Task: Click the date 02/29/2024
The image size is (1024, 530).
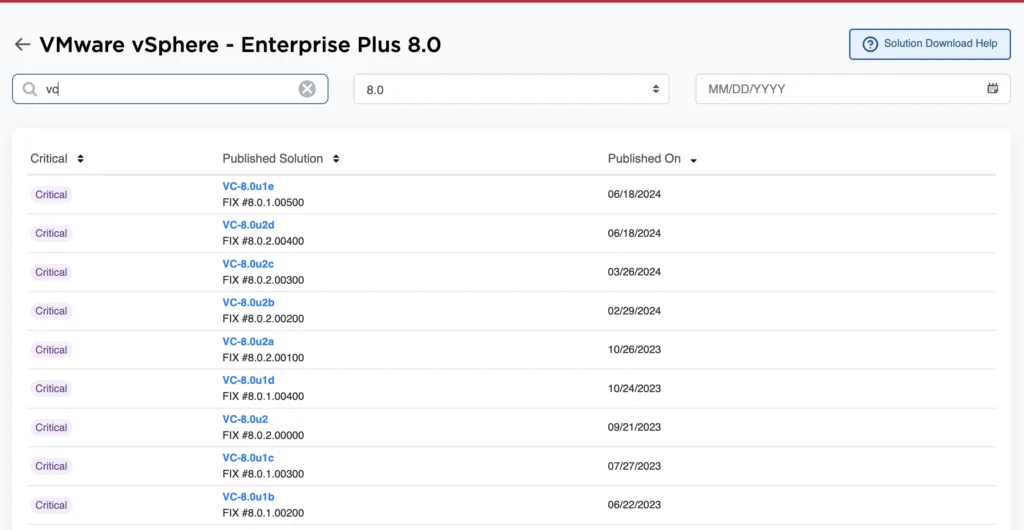Action: [634, 311]
